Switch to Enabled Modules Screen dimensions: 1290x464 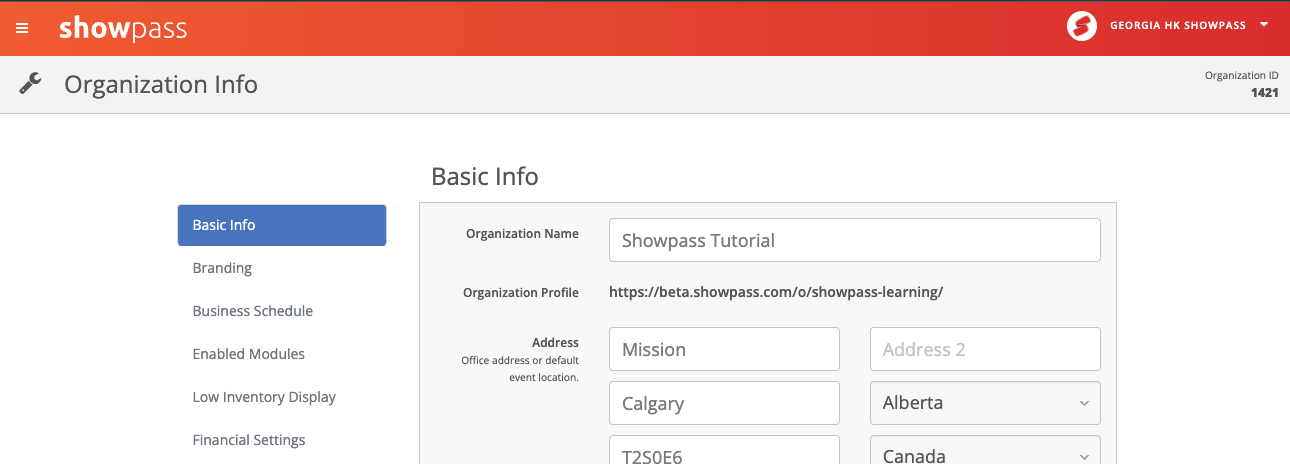pyautogui.click(x=249, y=354)
